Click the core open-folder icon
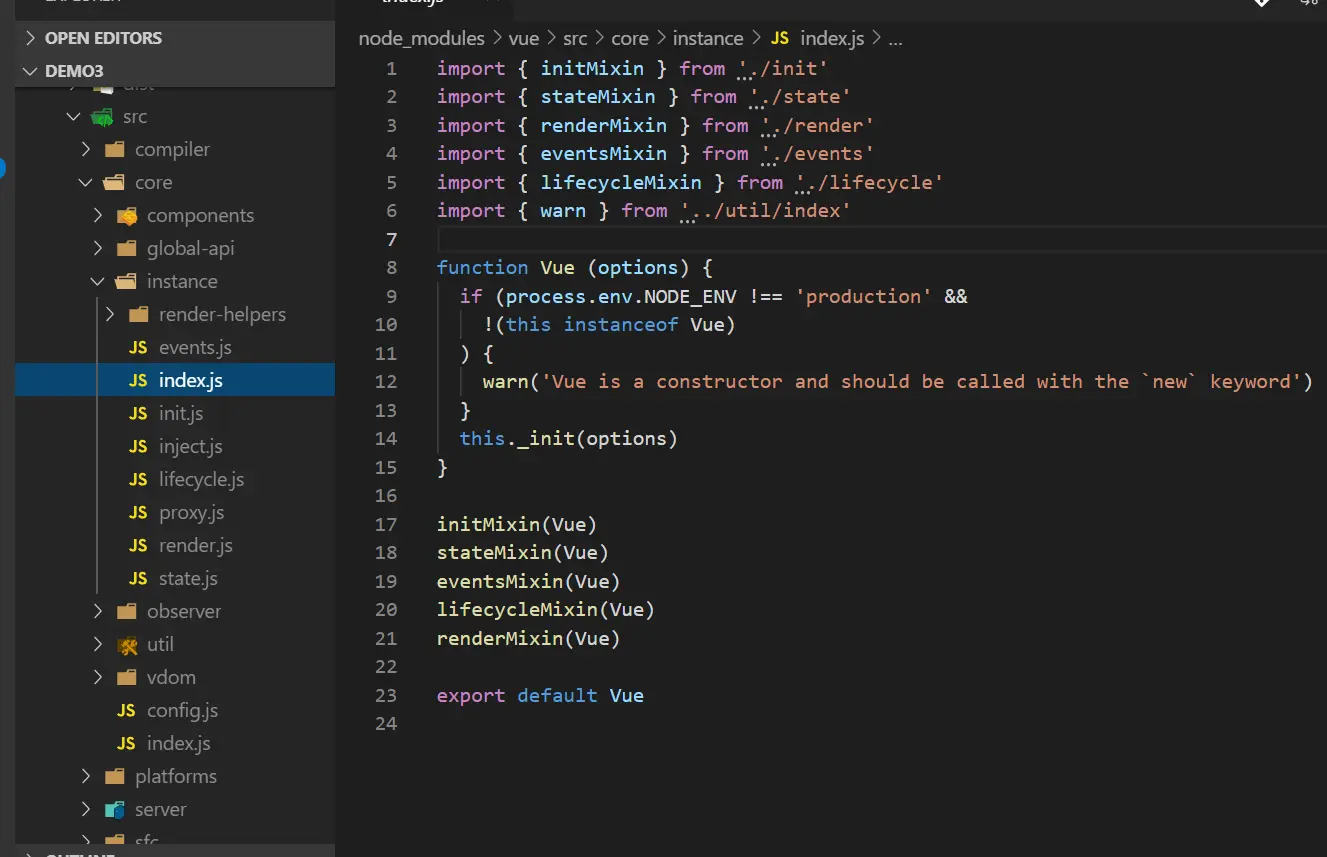This screenshot has width=1327, height=857. tap(115, 183)
